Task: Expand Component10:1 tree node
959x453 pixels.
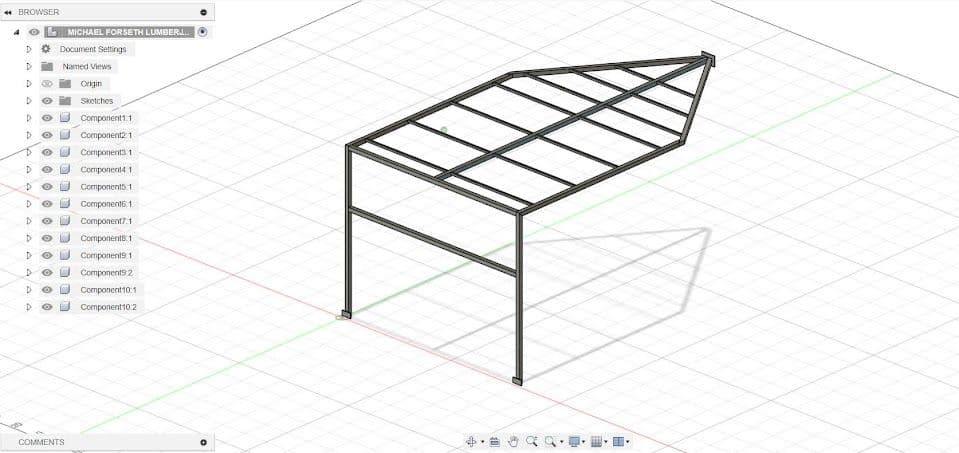Action: click(x=28, y=290)
